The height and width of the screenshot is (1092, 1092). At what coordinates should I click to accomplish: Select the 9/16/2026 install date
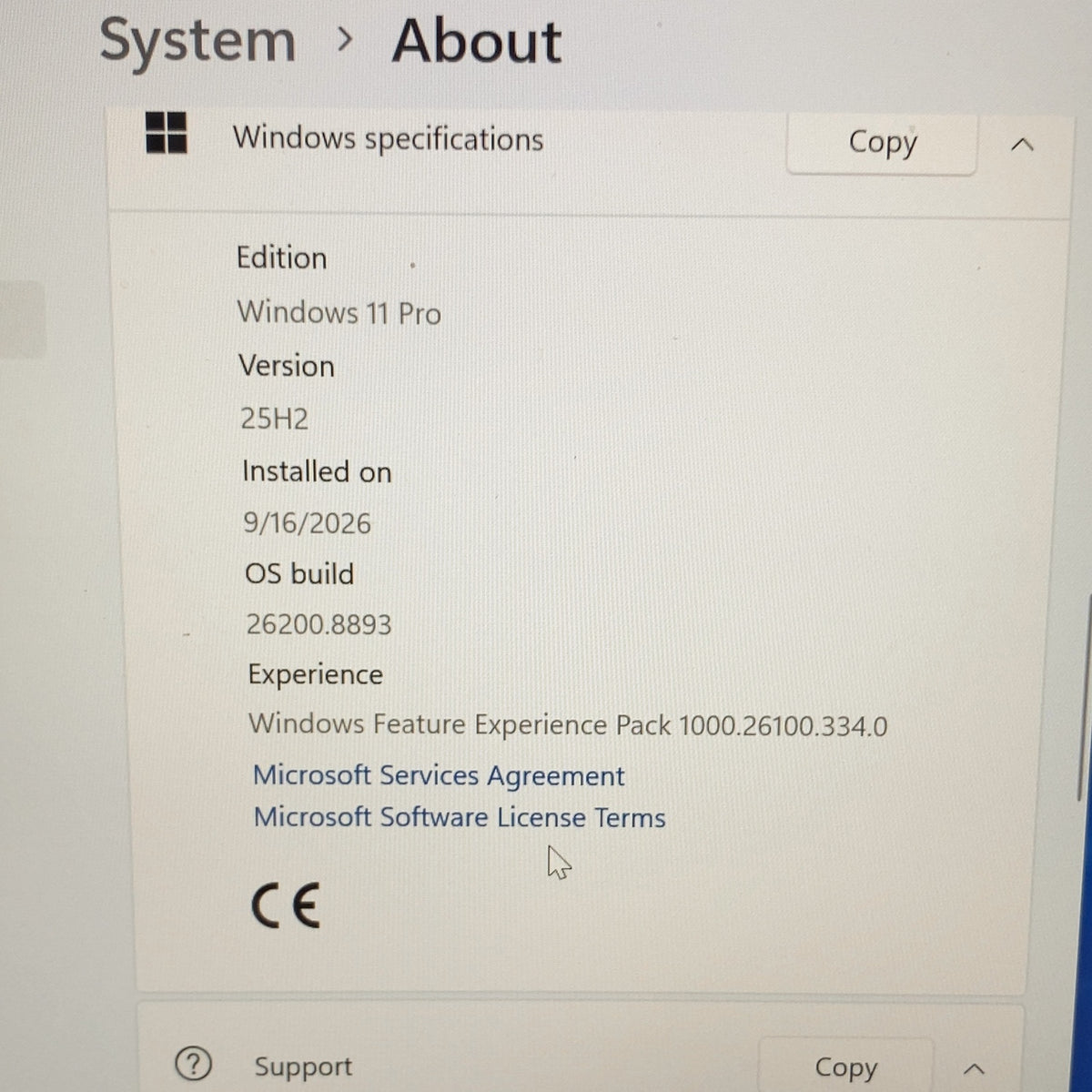(x=307, y=523)
